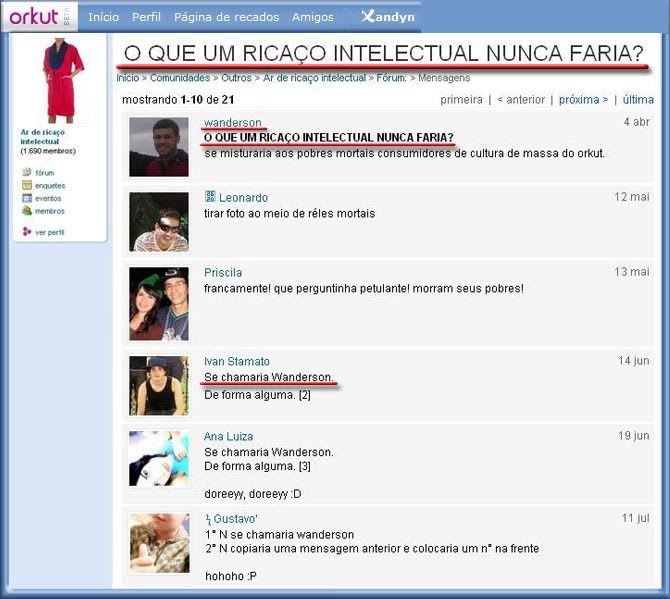This screenshot has width=670, height=599.
Task: Click the fórum icon in sidebar
Action: (x=27, y=173)
